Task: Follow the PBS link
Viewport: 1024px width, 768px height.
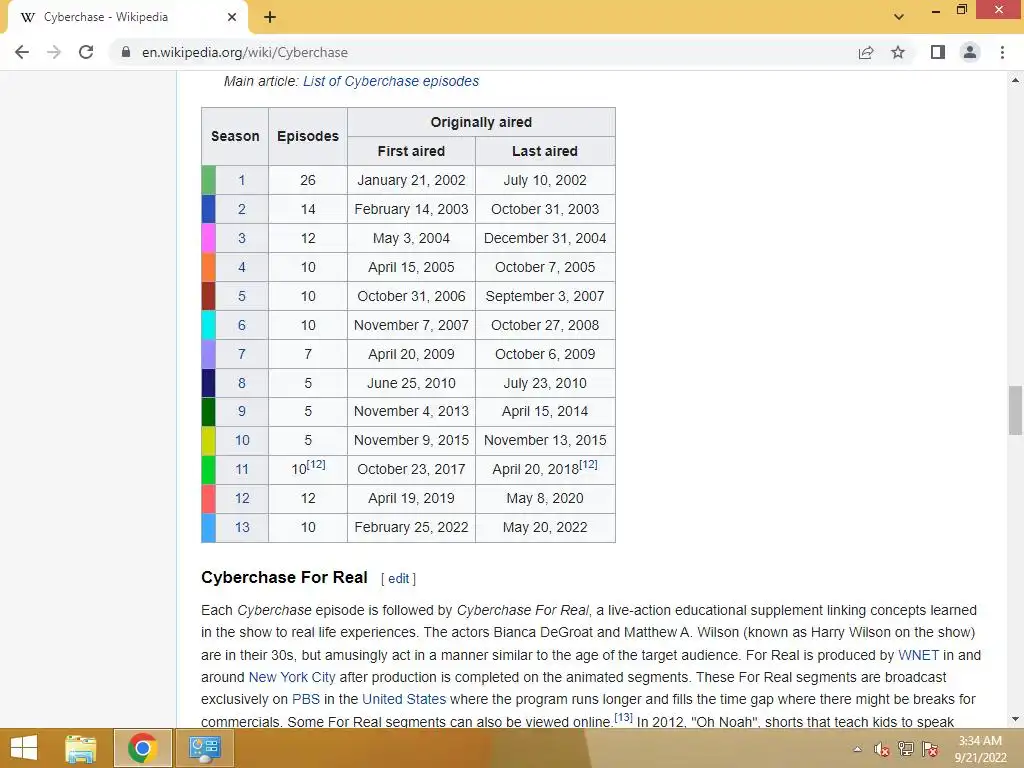Action: point(306,699)
